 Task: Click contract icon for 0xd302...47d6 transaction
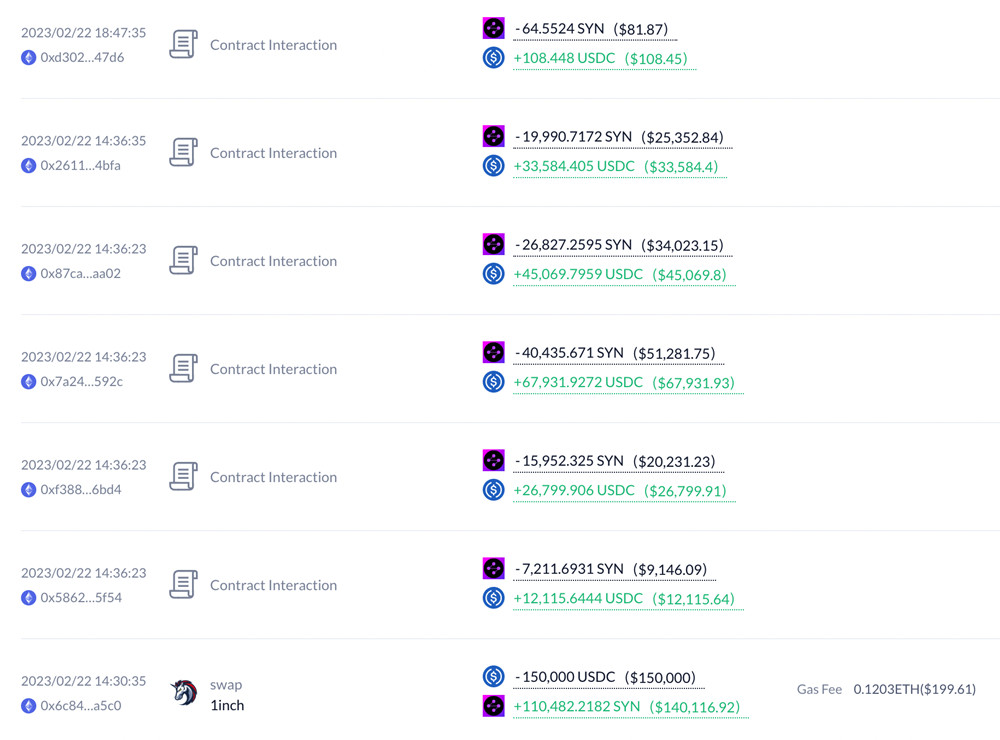183,44
